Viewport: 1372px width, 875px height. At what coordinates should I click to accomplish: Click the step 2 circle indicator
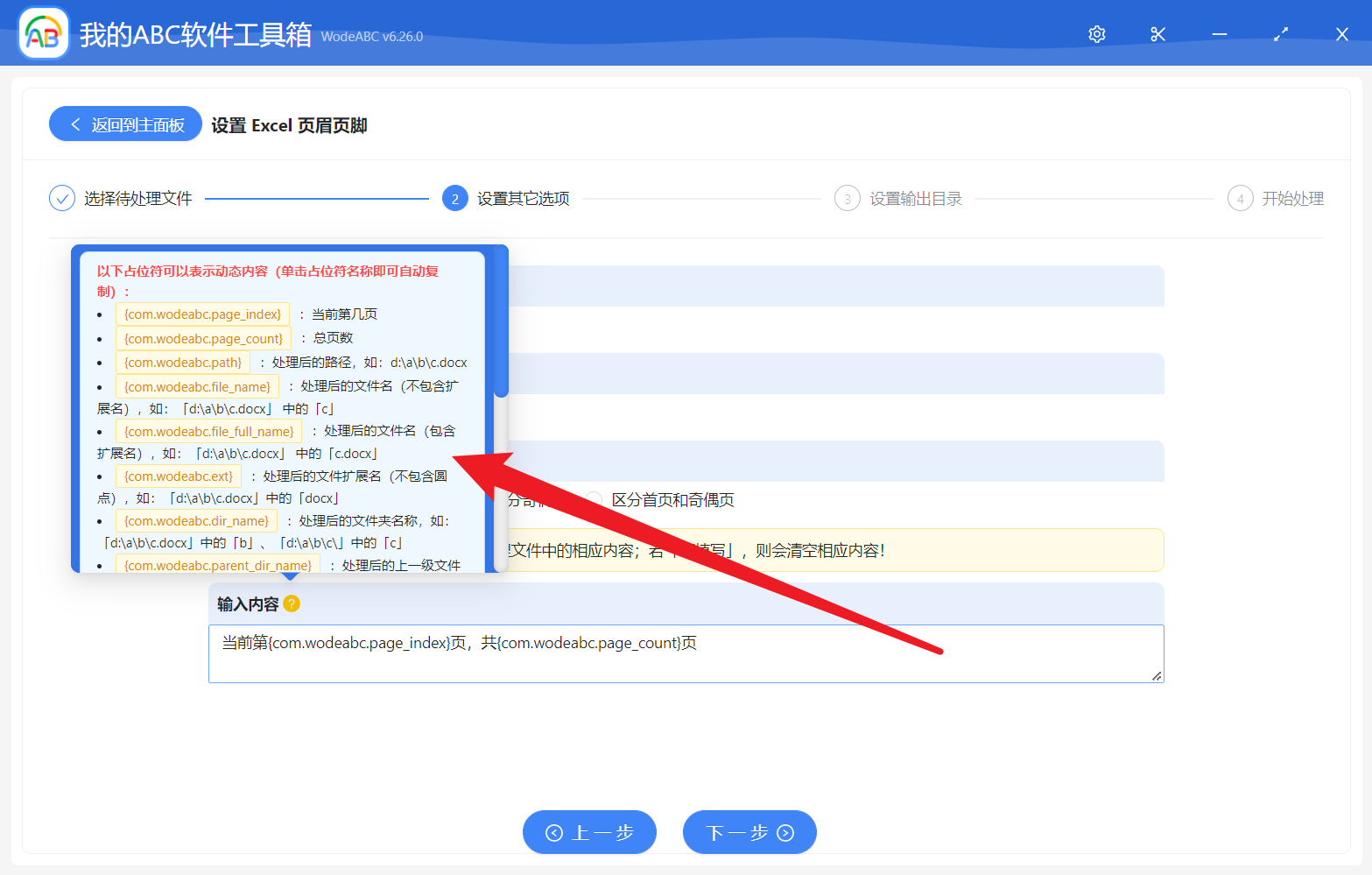[454, 198]
